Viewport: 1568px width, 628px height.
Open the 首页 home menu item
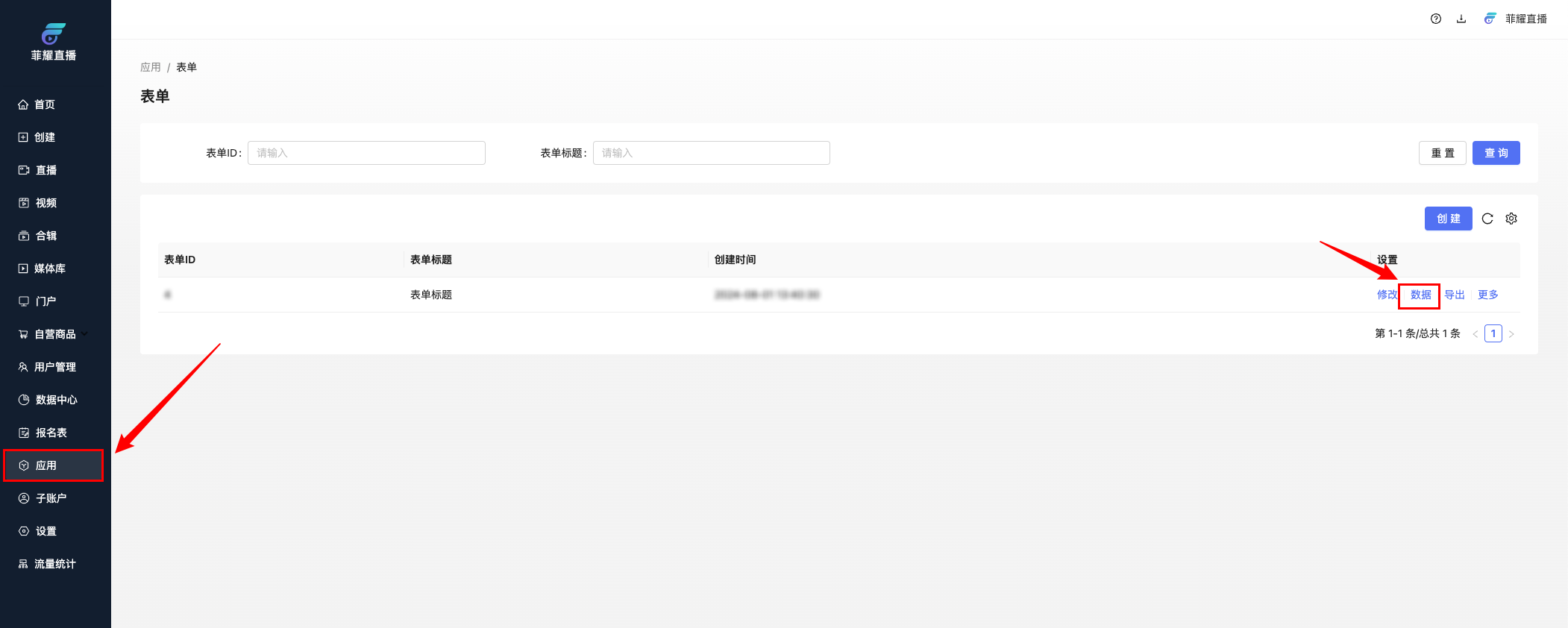pyautogui.click(x=45, y=104)
